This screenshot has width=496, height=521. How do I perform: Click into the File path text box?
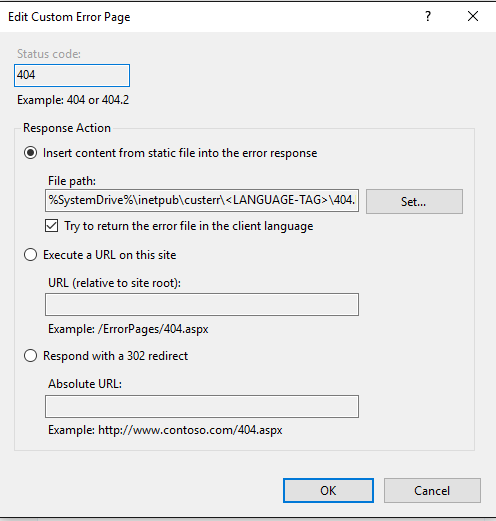pos(202,200)
